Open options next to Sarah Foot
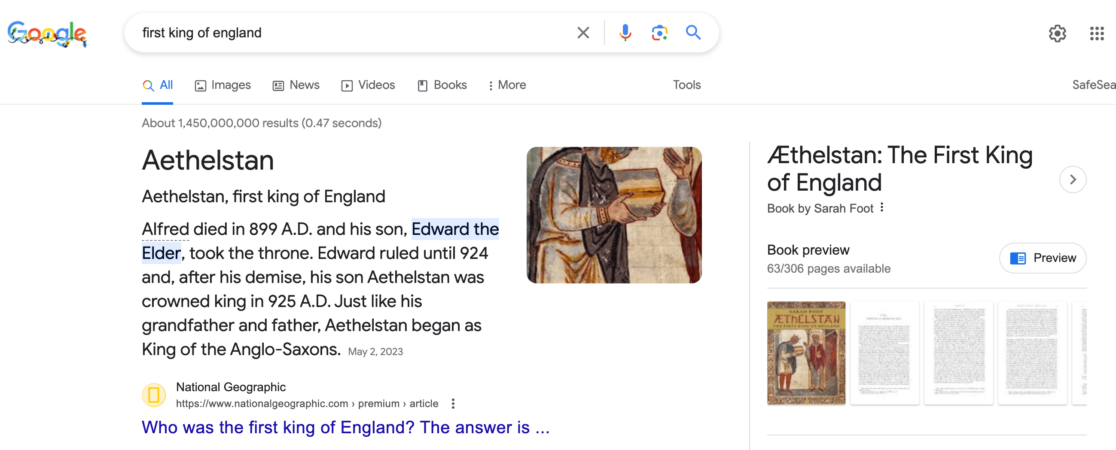 click(882, 208)
